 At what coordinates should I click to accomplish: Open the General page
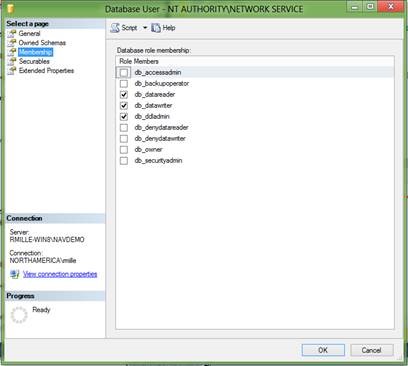point(29,33)
